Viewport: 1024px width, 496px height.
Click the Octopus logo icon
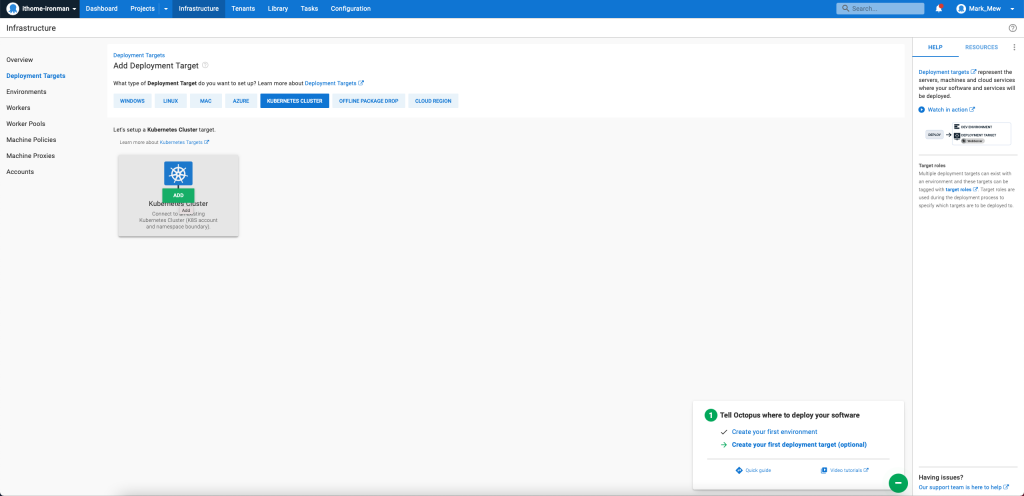pyautogui.click(x=12, y=8)
